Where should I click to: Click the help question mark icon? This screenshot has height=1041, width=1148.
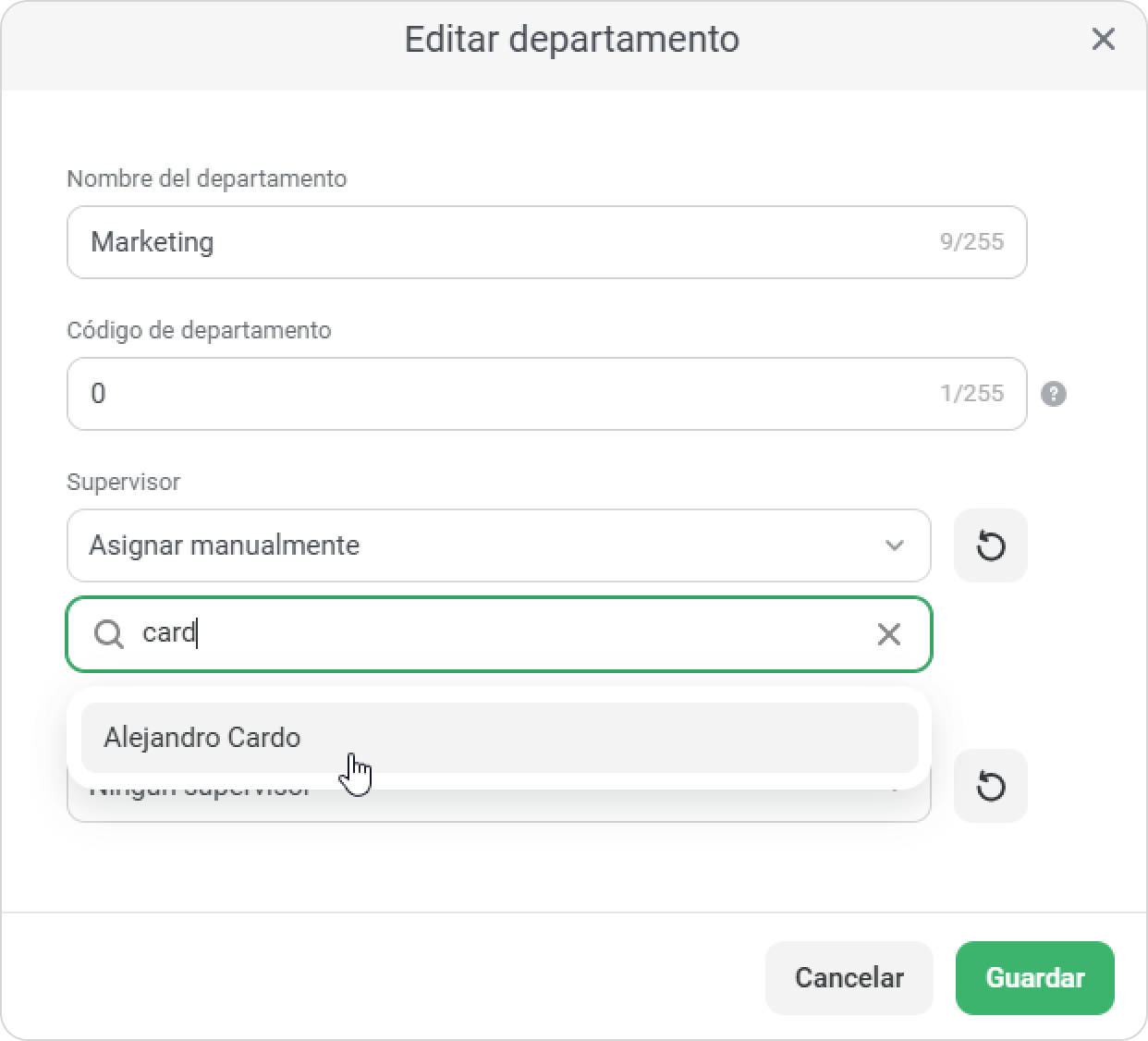point(1054,394)
